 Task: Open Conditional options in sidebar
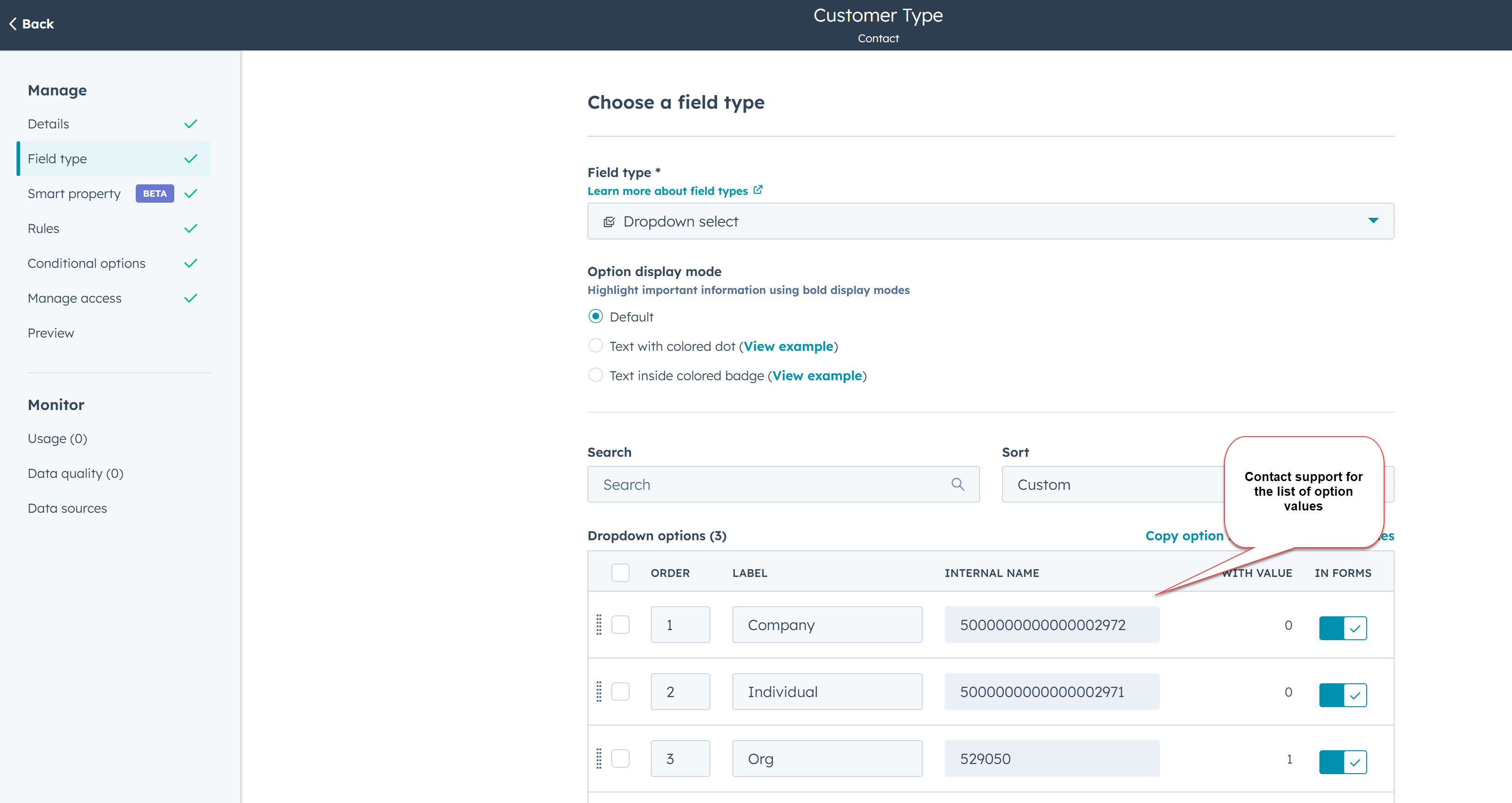click(x=86, y=264)
